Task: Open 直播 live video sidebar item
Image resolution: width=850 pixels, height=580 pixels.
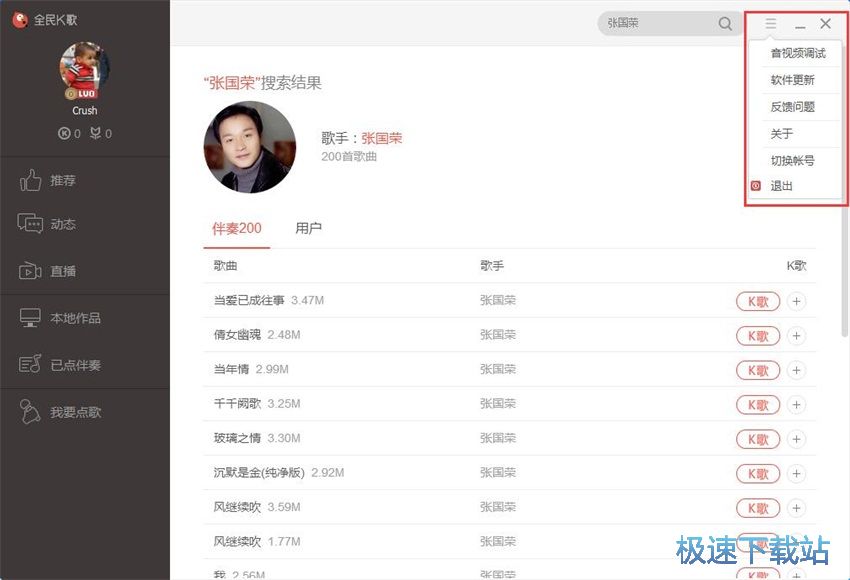Action: pos(48,270)
